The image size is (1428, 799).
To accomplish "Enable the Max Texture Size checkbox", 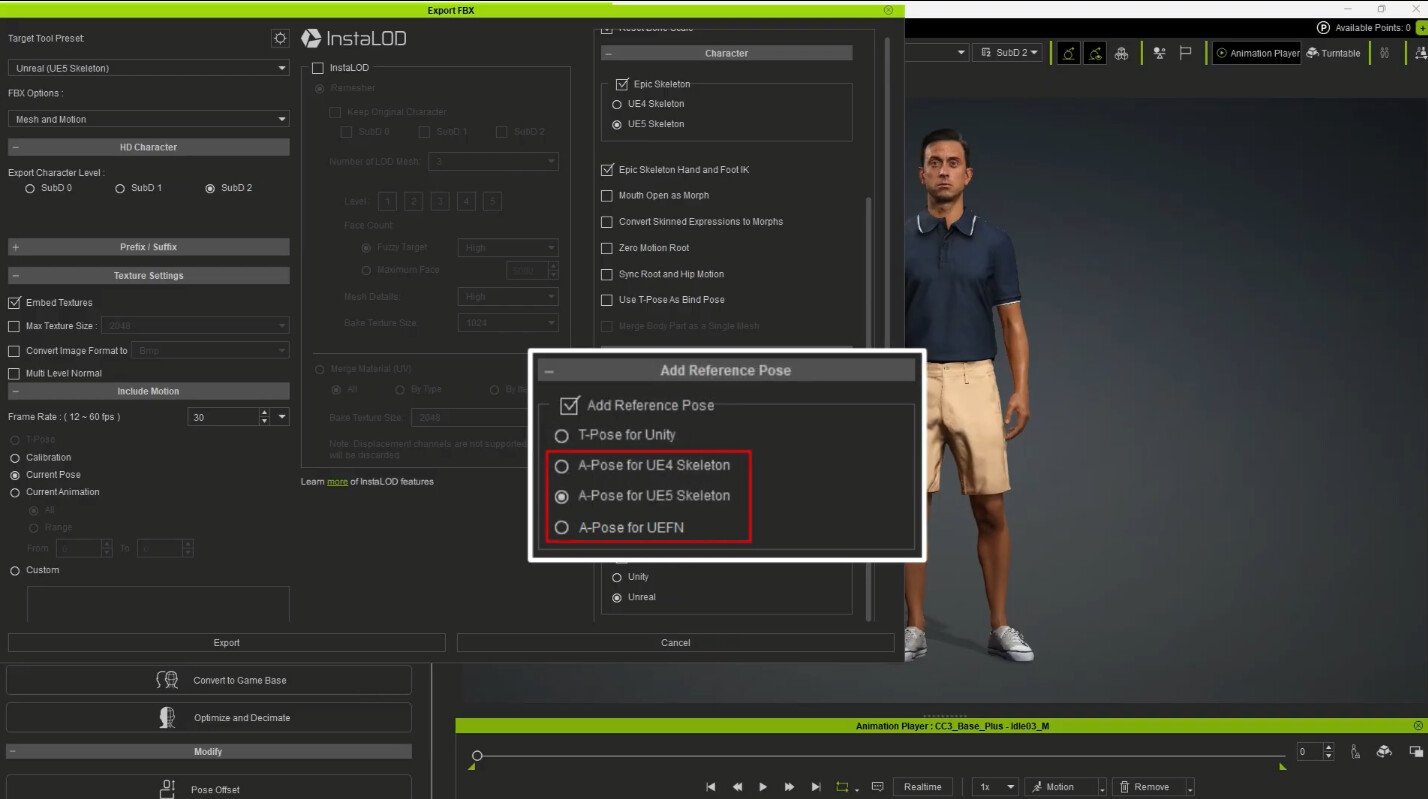I will [14, 326].
